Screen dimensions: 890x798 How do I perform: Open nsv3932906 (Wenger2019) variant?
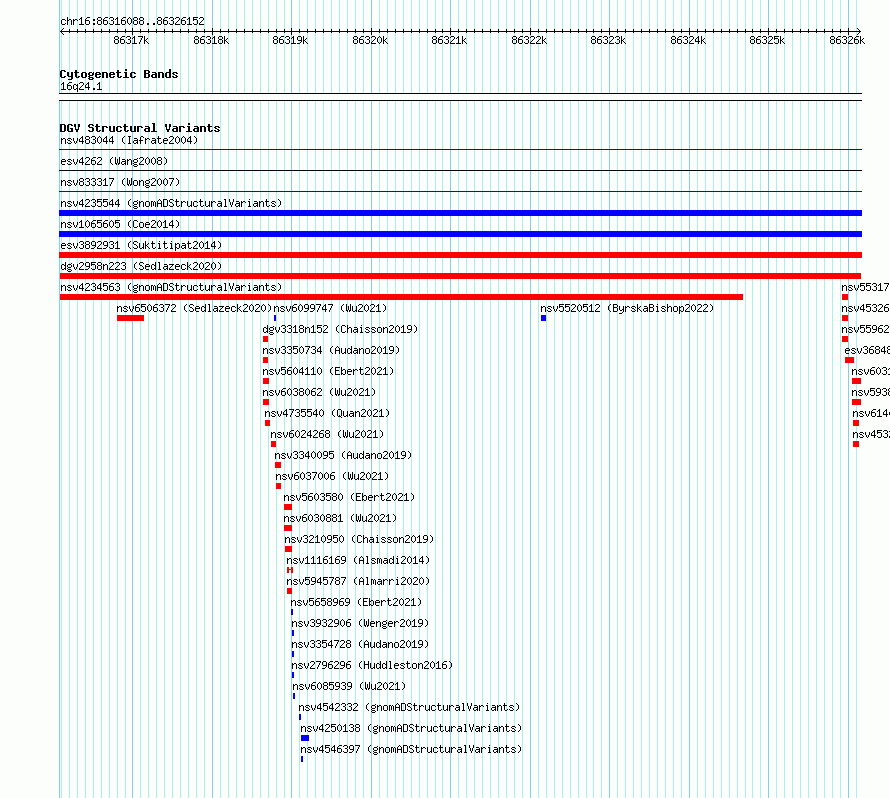click(x=360, y=623)
